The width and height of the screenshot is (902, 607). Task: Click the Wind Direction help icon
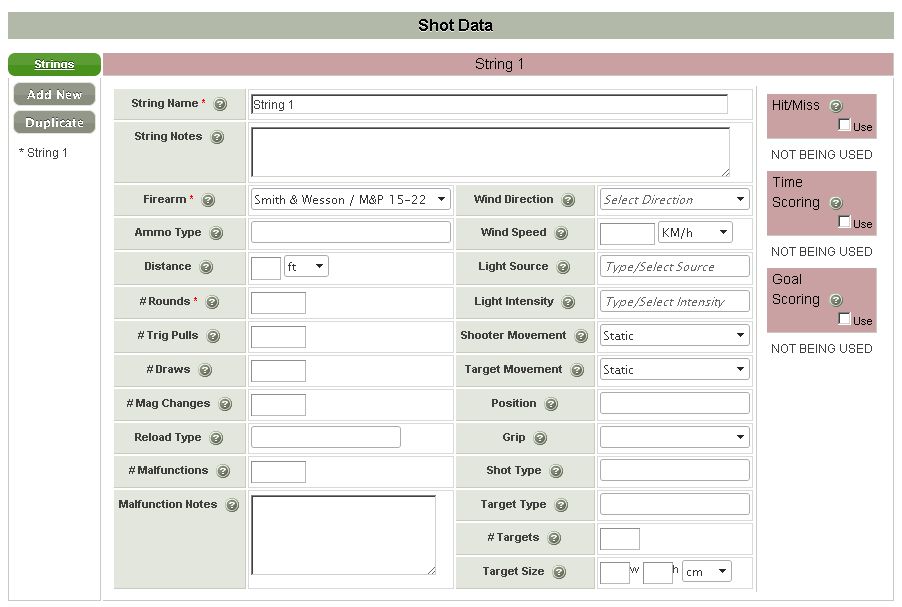[568, 200]
